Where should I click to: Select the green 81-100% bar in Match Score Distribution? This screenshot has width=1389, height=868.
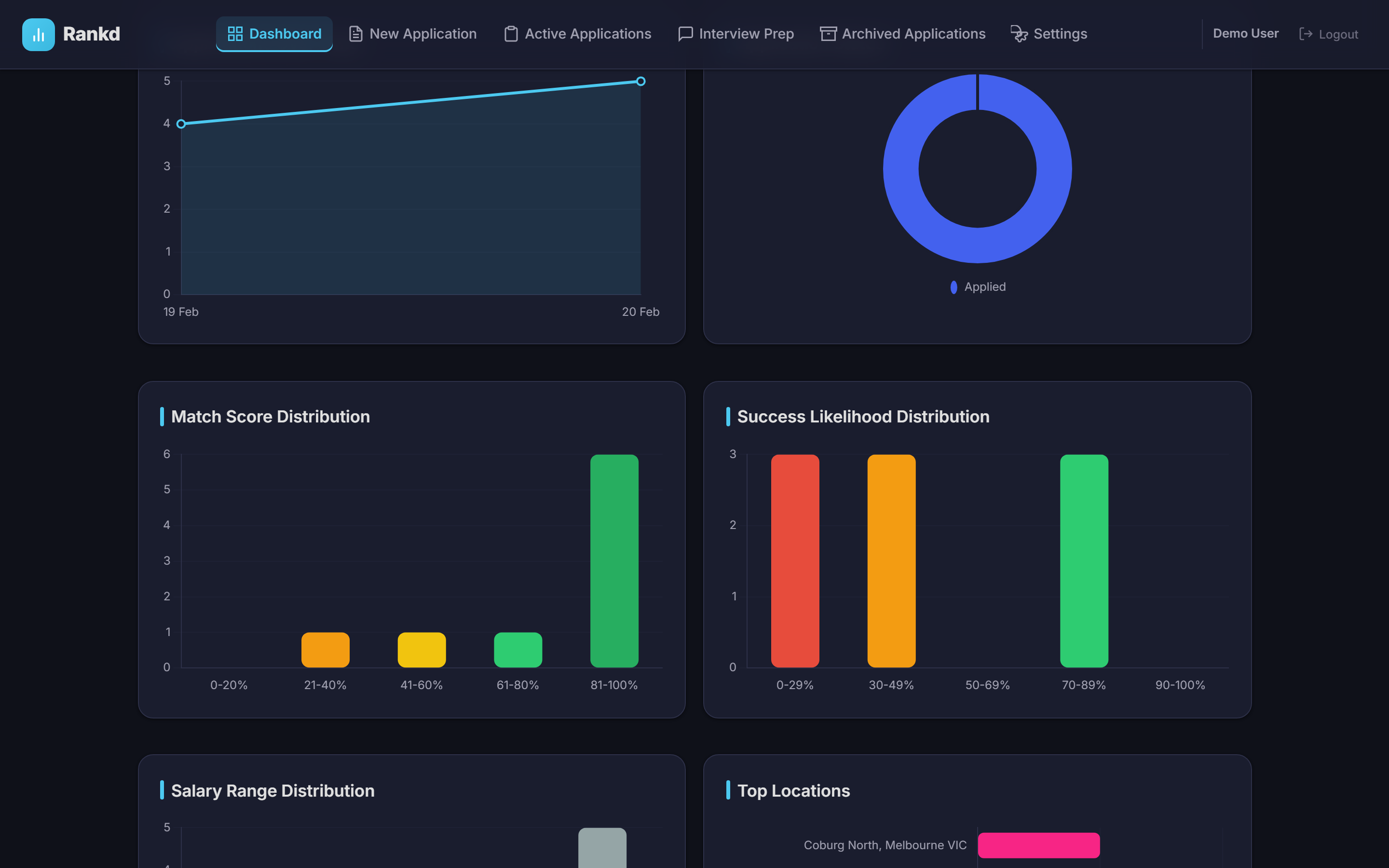tap(614, 560)
